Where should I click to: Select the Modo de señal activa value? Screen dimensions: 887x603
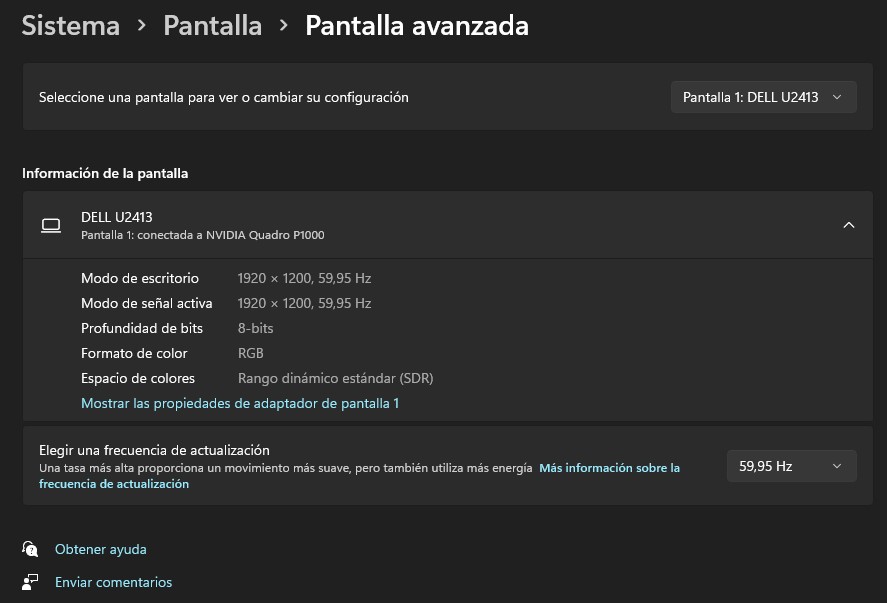click(304, 303)
